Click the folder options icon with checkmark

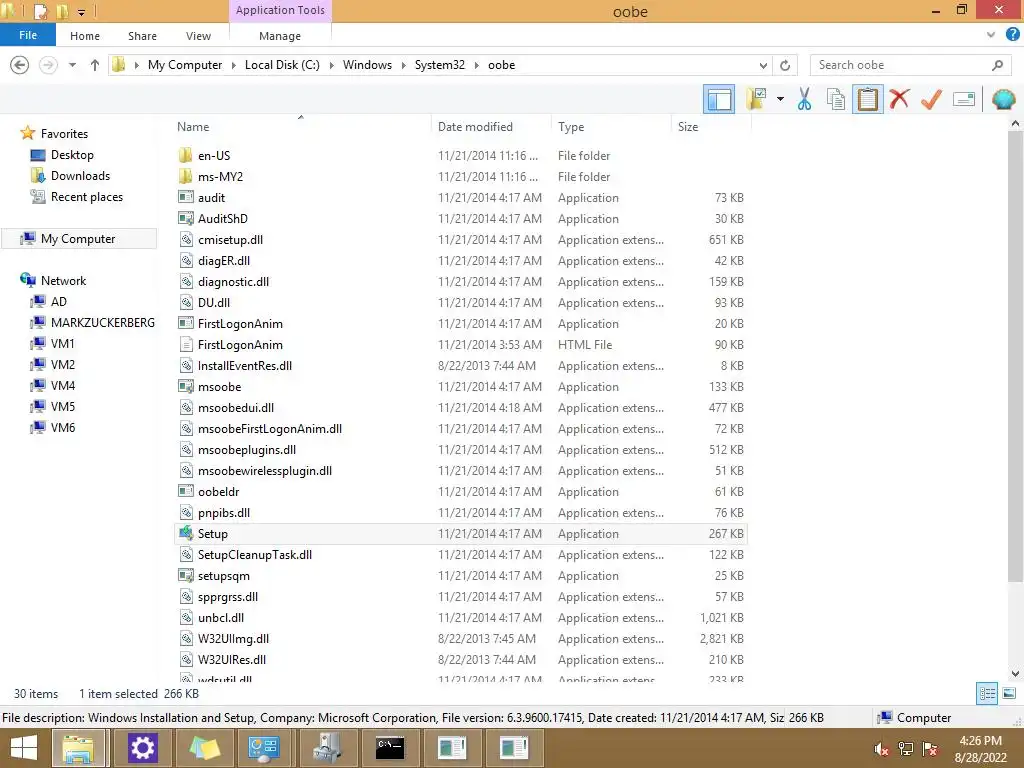coord(756,99)
